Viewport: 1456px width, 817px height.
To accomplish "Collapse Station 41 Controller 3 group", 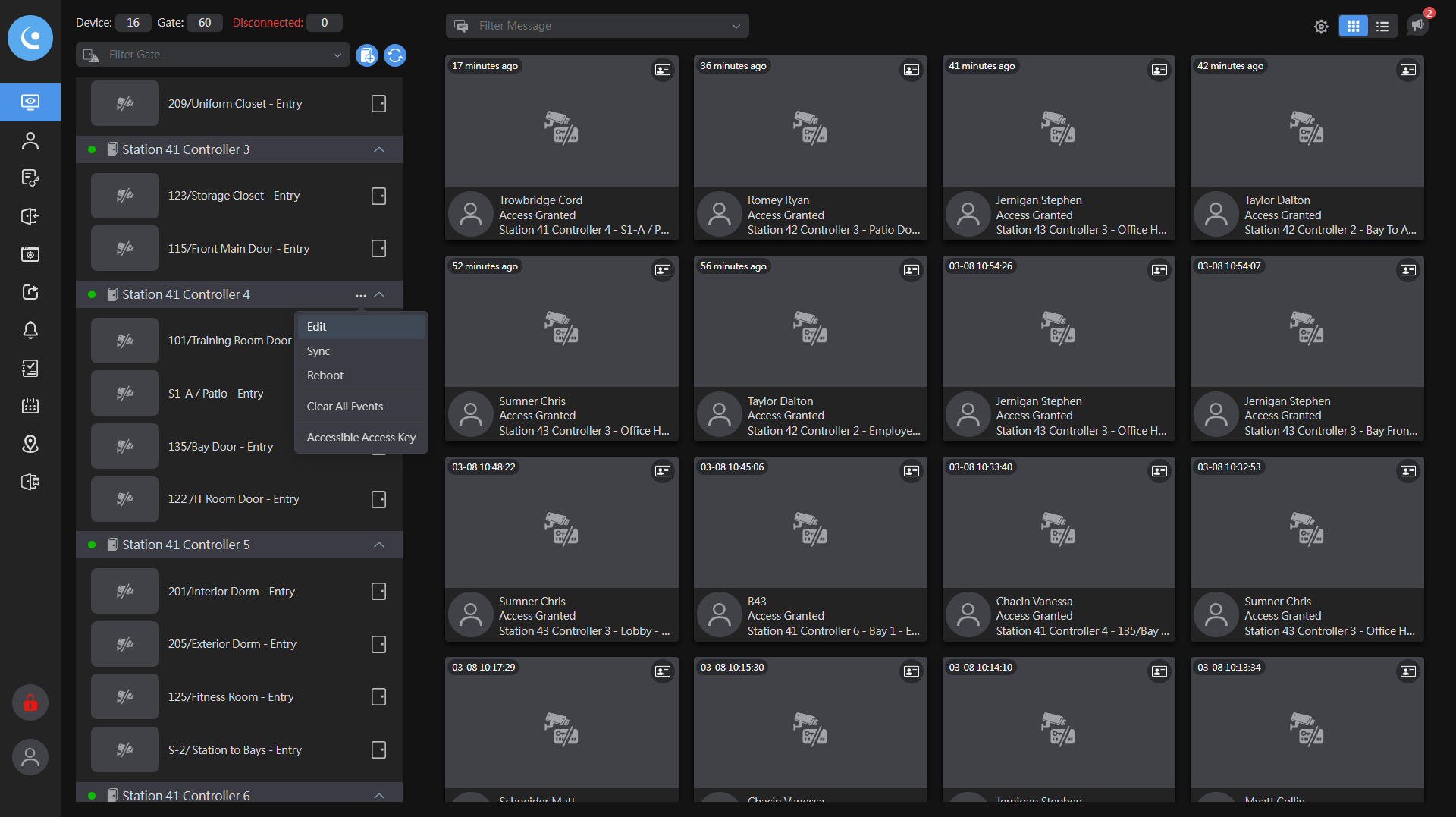I will pyautogui.click(x=379, y=150).
